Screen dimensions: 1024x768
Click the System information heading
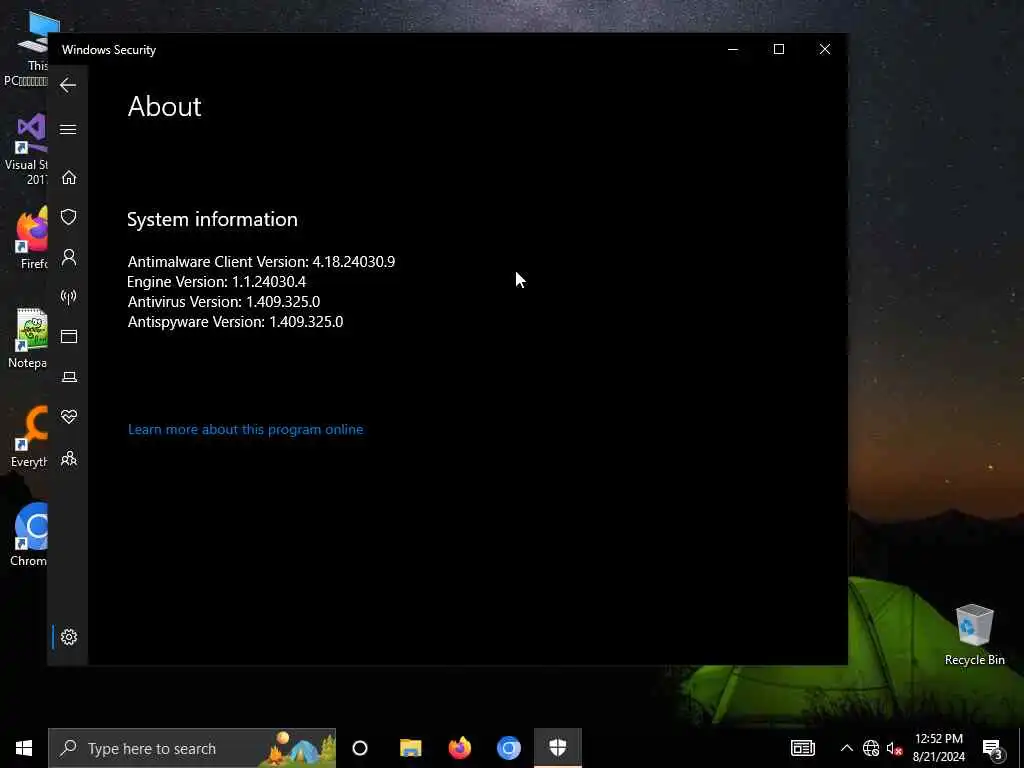212,219
